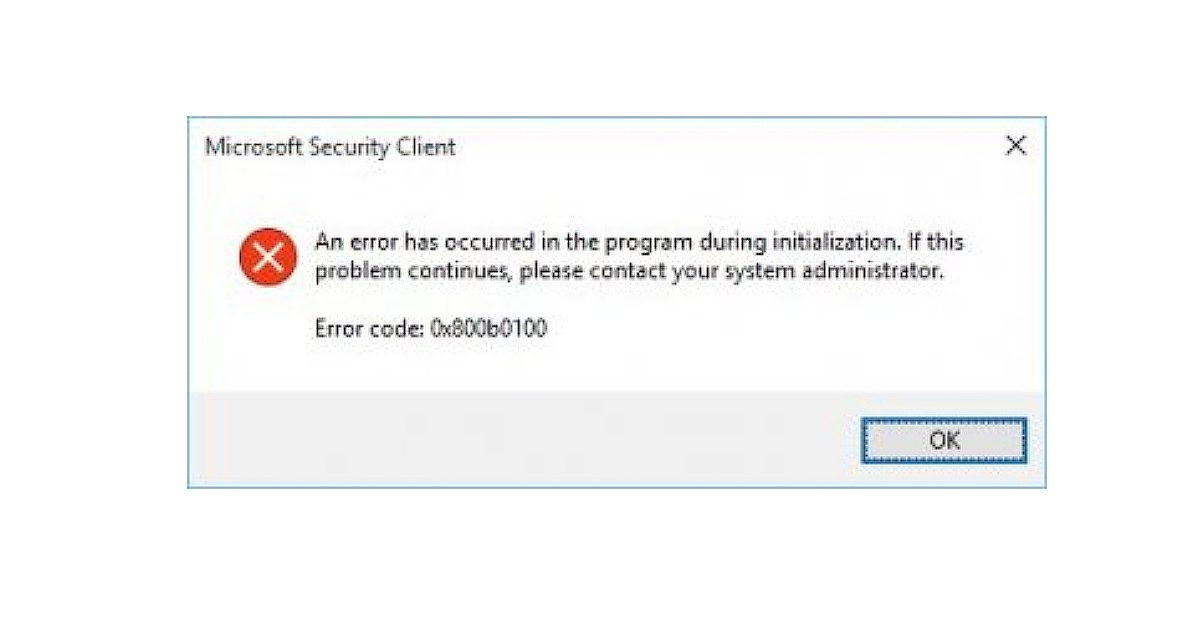Click the Microsoft Security Client title text
The height and width of the screenshot is (627, 1200).
[329, 147]
